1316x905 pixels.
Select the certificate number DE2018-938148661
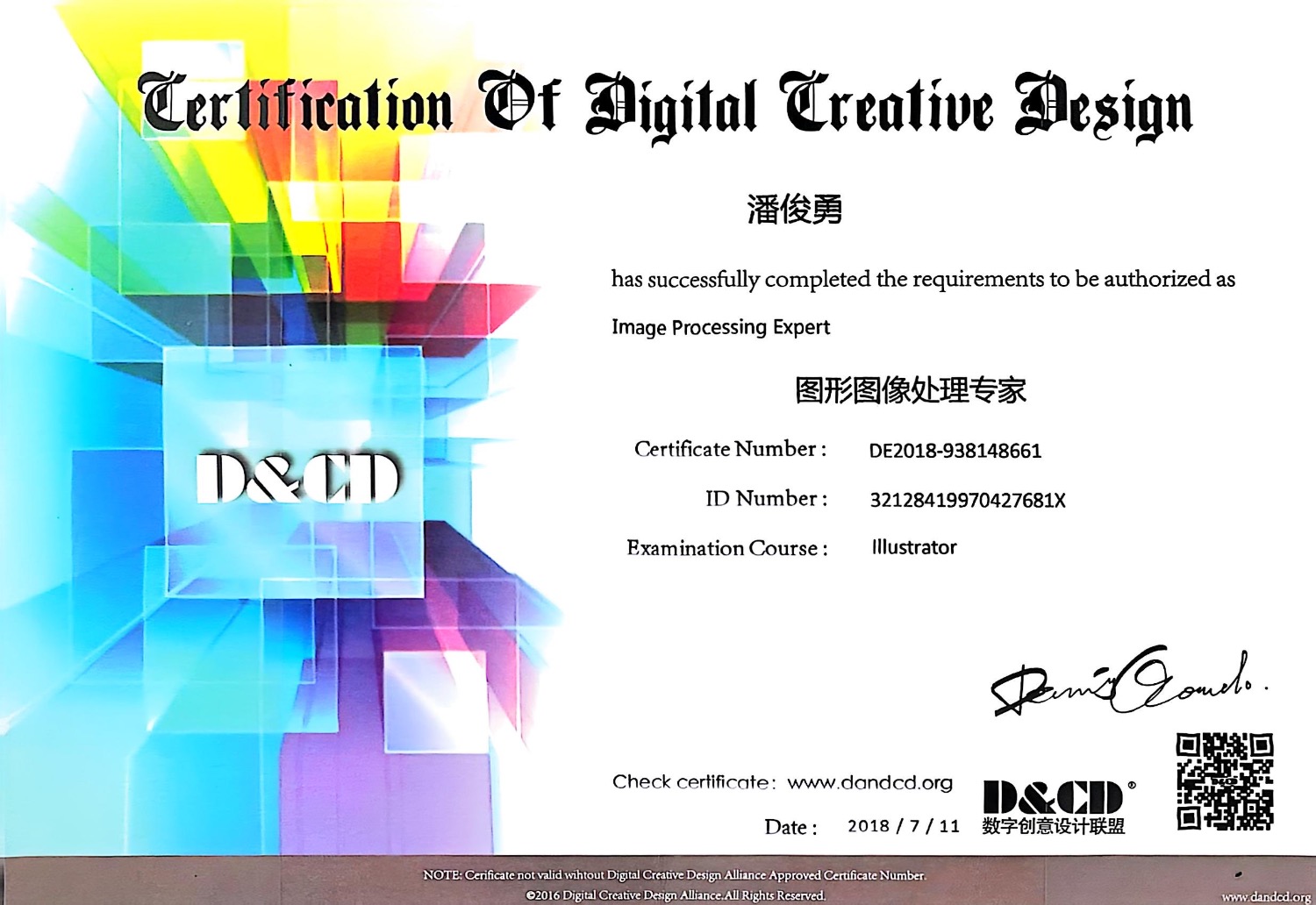(955, 451)
